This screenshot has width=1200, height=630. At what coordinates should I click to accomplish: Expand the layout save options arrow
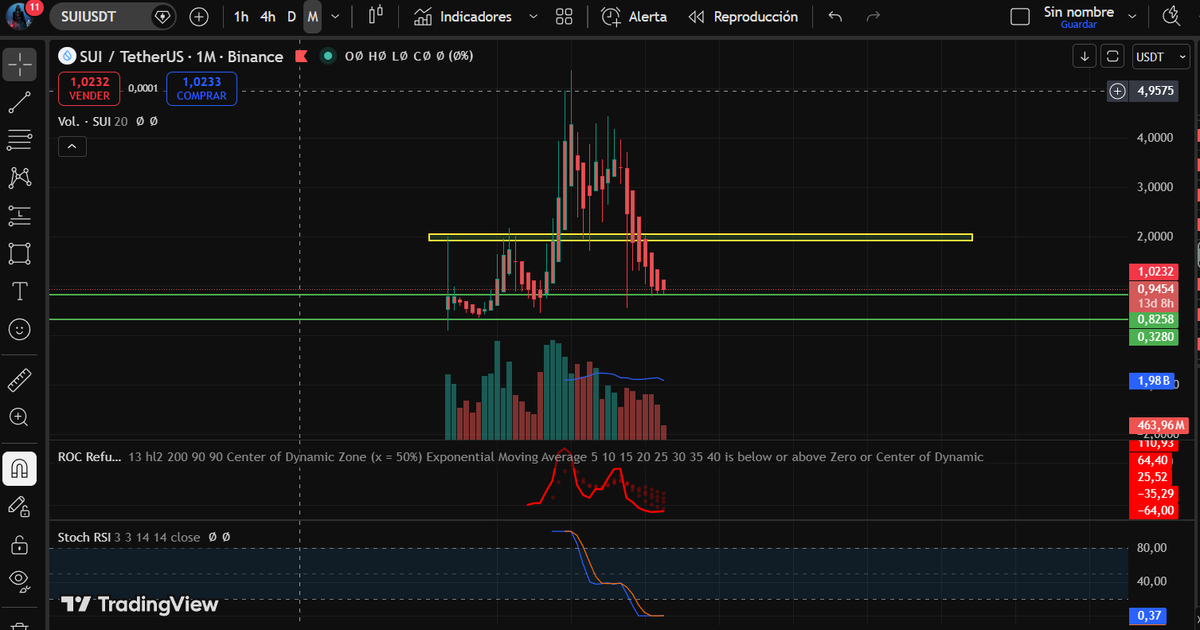[1132, 17]
